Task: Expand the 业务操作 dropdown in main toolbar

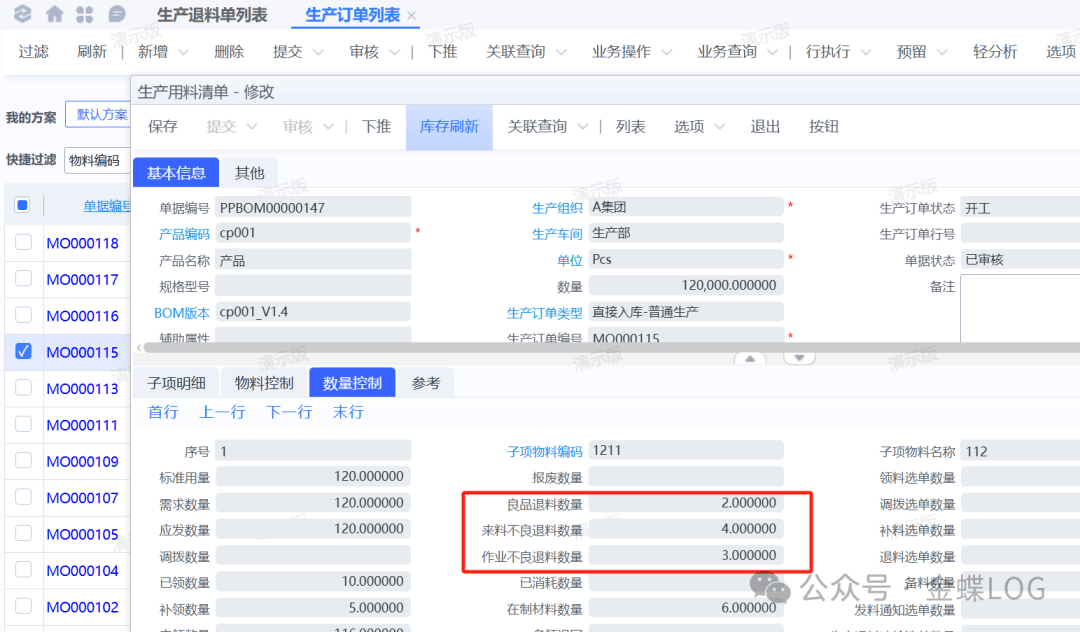Action: (632, 52)
